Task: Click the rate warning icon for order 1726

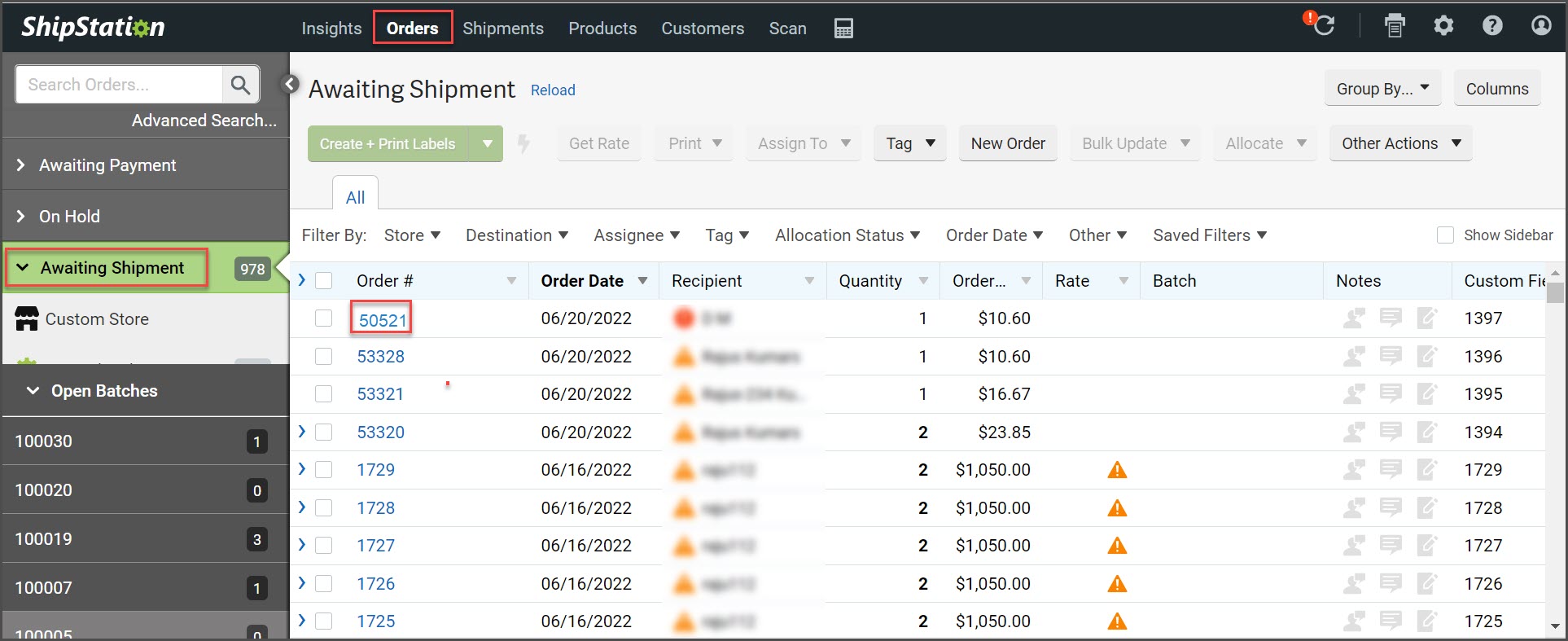Action: (1117, 584)
